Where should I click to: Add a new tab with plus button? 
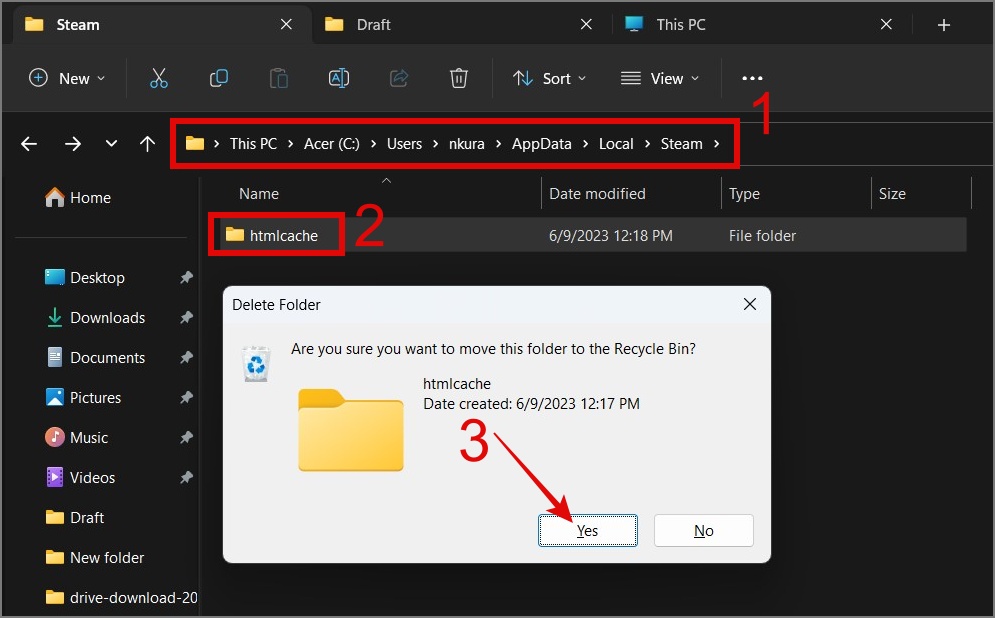944,25
